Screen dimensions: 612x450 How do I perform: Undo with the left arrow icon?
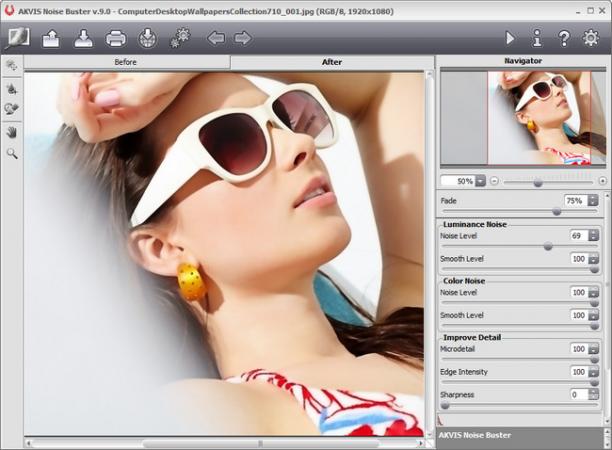[x=216, y=38]
